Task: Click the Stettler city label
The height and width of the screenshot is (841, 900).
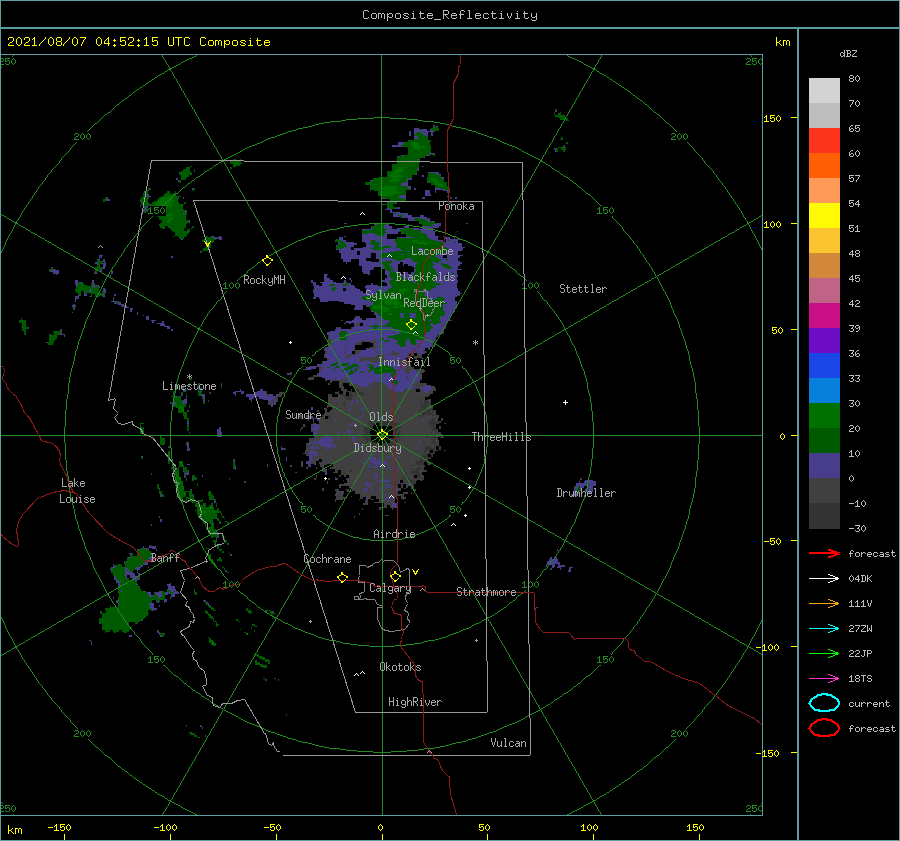Action: pyautogui.click(x=583, y=289)
